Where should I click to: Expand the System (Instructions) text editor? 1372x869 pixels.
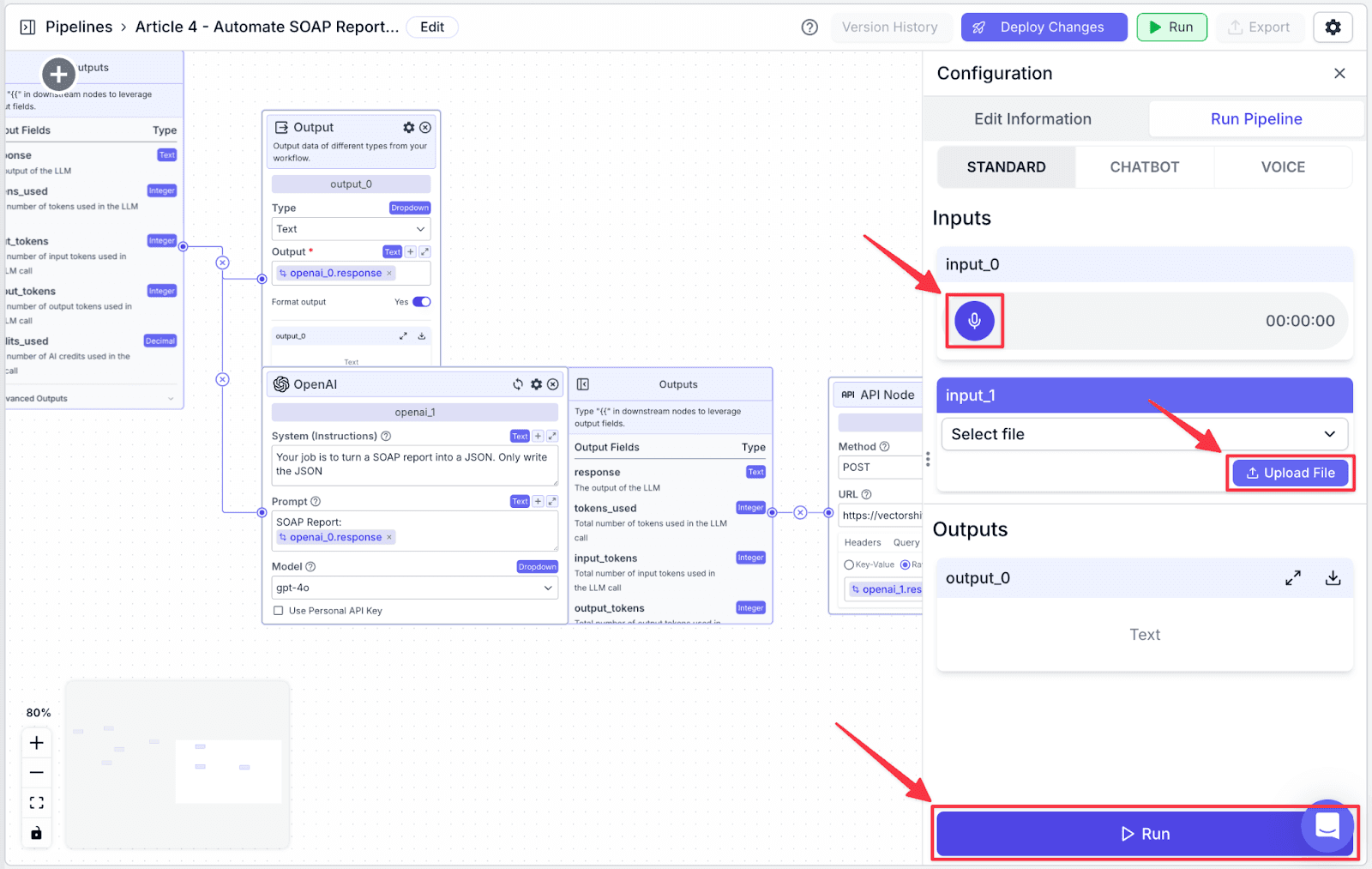coord(552,436)
